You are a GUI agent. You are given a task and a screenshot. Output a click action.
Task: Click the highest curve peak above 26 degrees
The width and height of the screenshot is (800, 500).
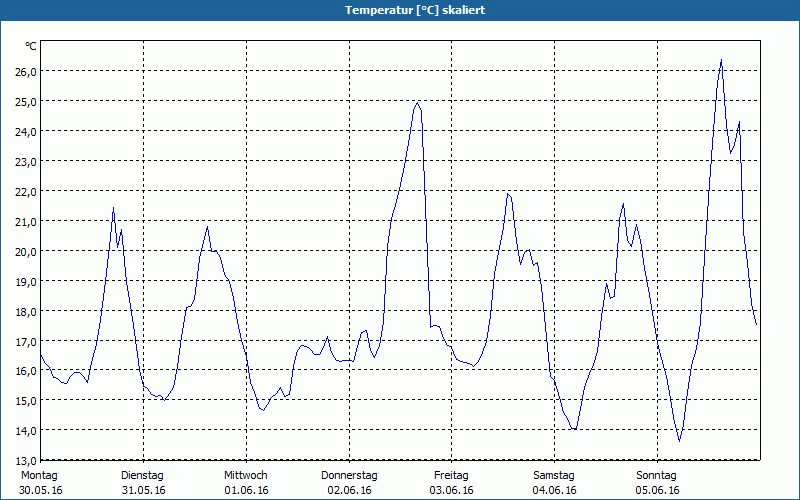coord(721,60)
